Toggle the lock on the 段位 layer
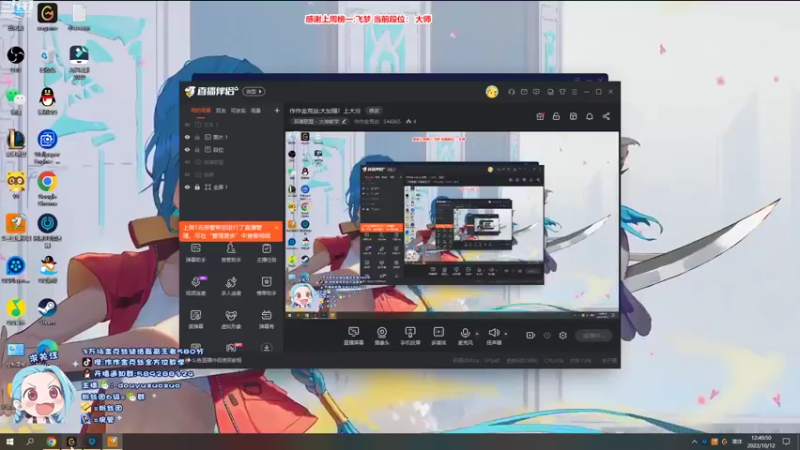Viewport: 800px width, 450px height. pyautogui.click(x=197, y=149)
